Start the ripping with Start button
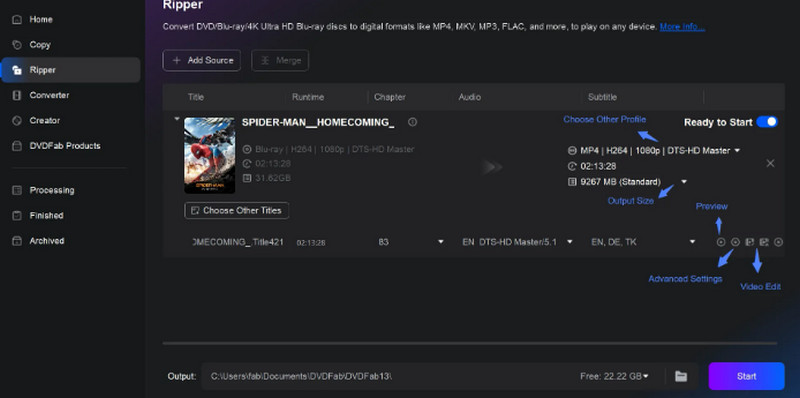The height and width of the screenshot is (398, 800). tap(746, 376)
